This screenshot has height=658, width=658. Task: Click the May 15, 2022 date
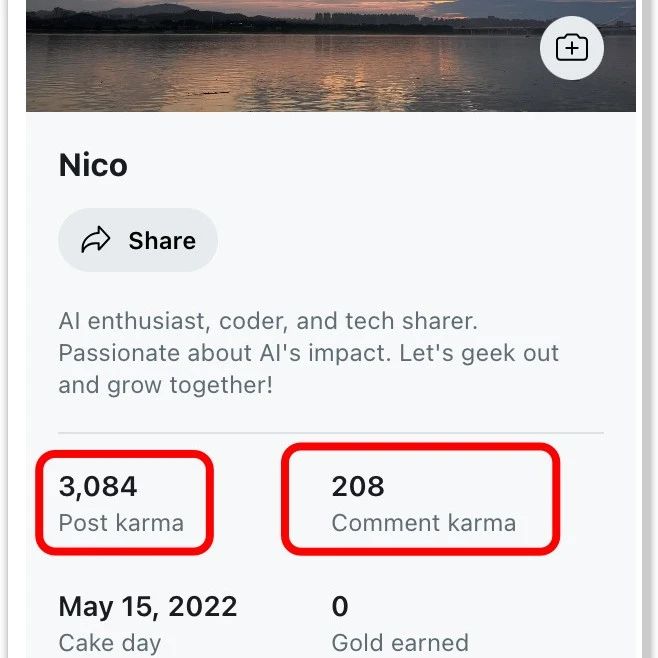(x=148, y=606)
